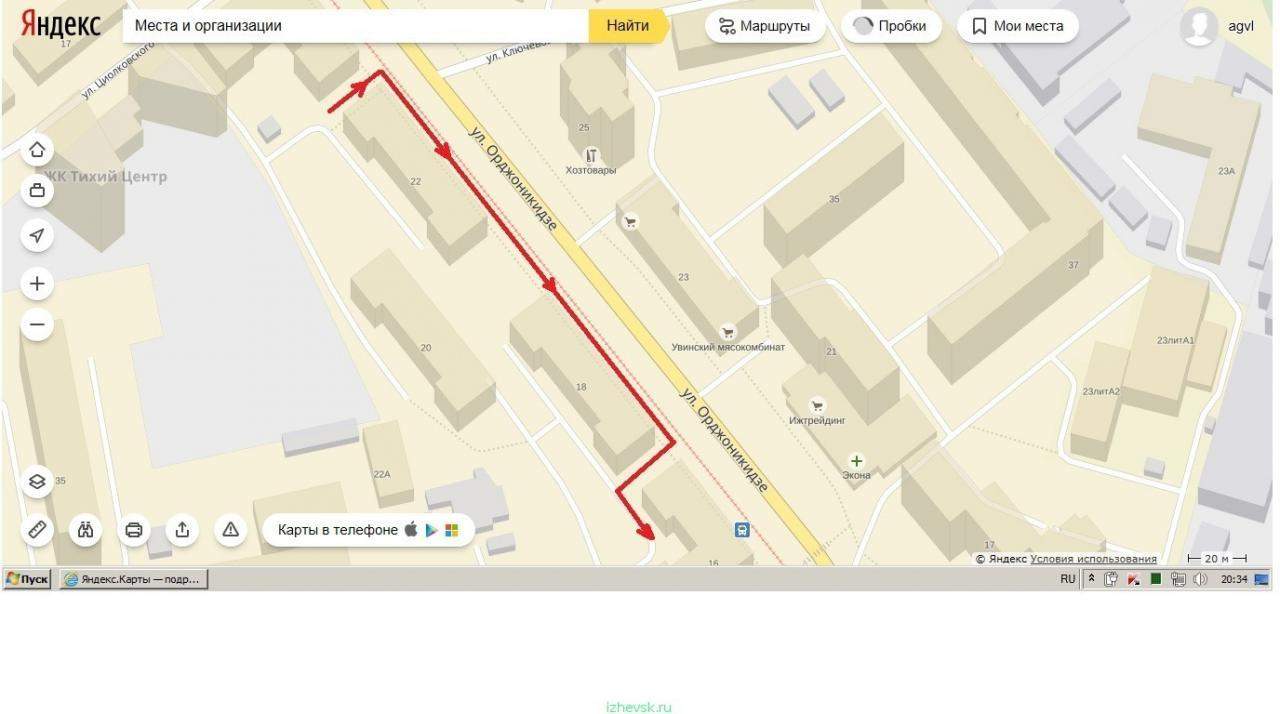Image resolution: width=1280 pixels, height=714 pixels.
Task: Open Мои места bookmarks
Action: click(1018, 26)
